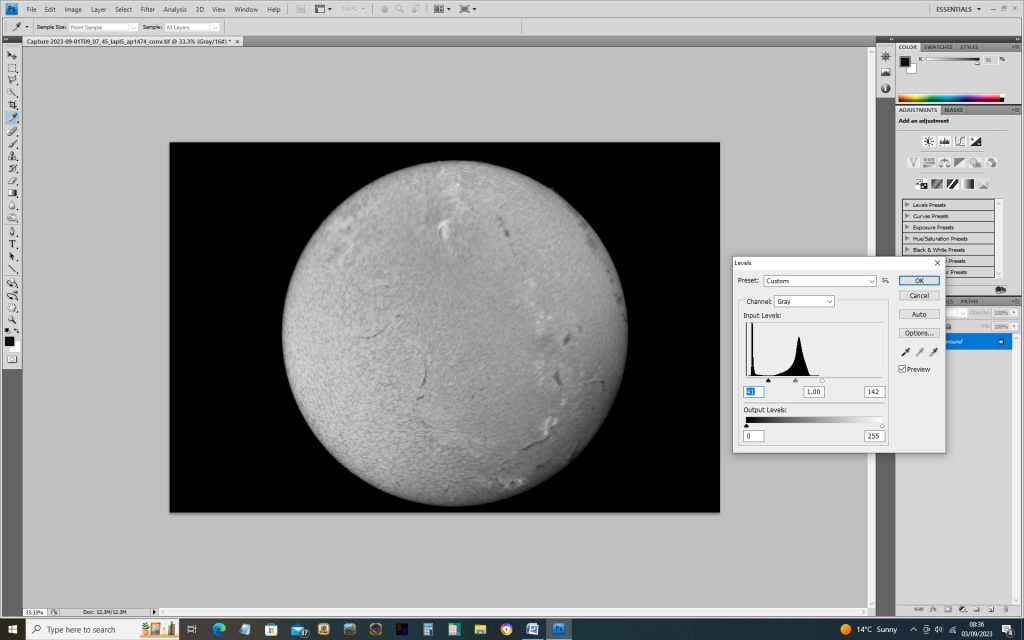This screenshot has width=1024, height=640.
Task: Toggle Quick Mask mode
Action: tap(12, 359)
